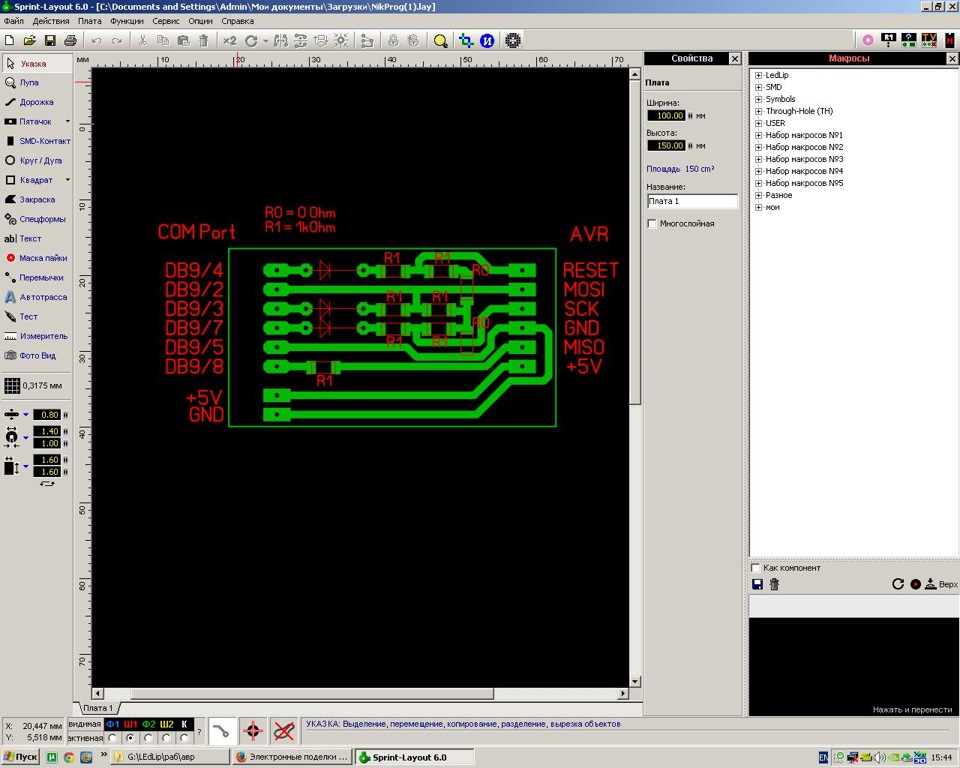Open the 0,3175 мм grid icon
The image size is (960, 768).
coord(12,386)
